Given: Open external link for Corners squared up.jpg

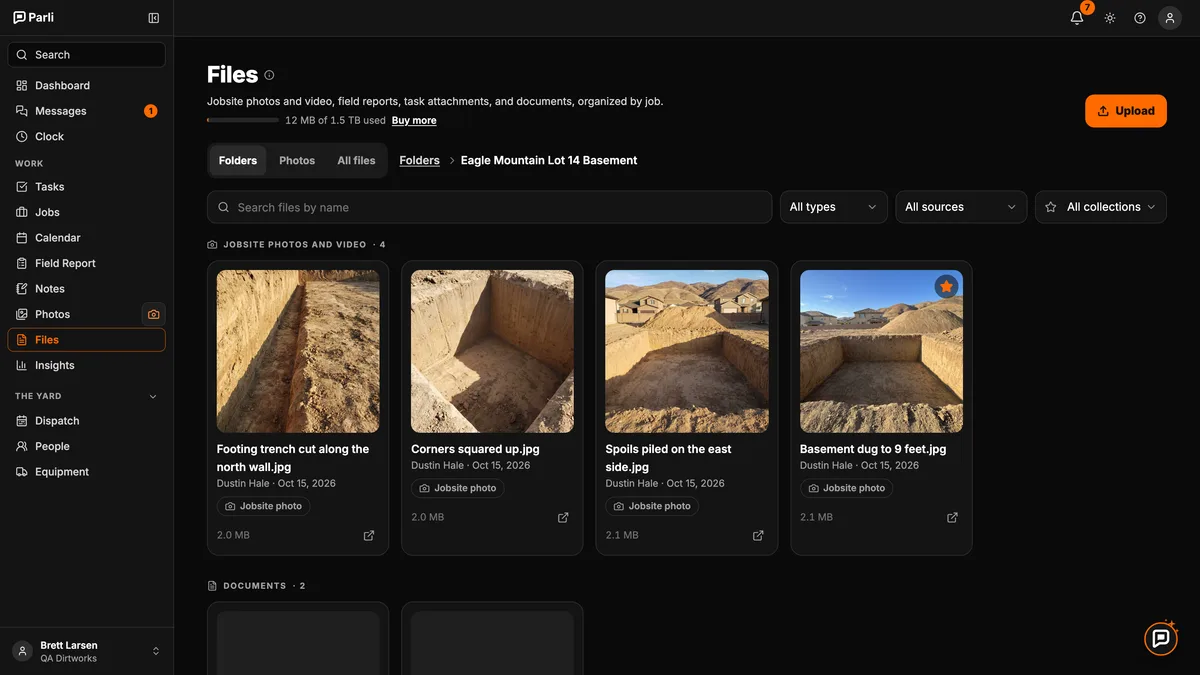Looking at the screenshot, I should pyautogui.click(x=563, y=517).
